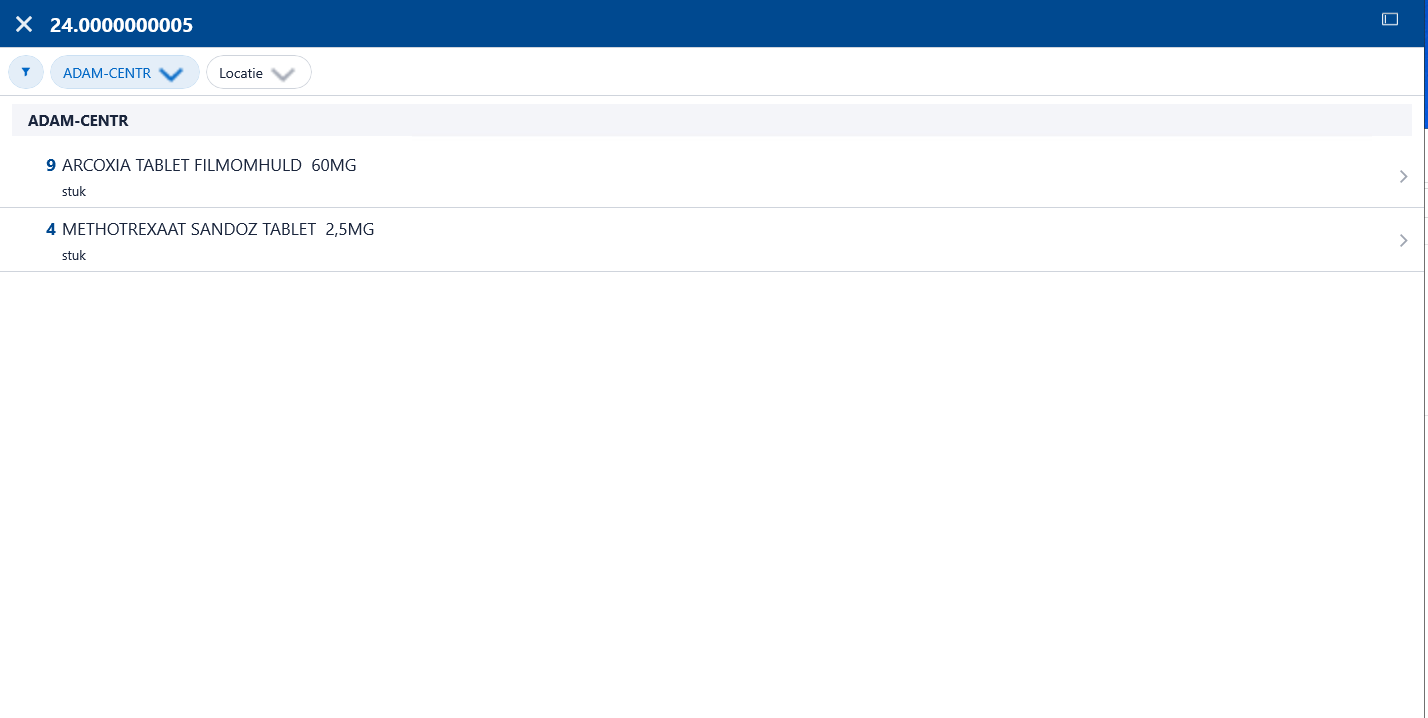Expand the ADAM-CENTR filter dropdown

pyautogui.click(x=125, y=72)
